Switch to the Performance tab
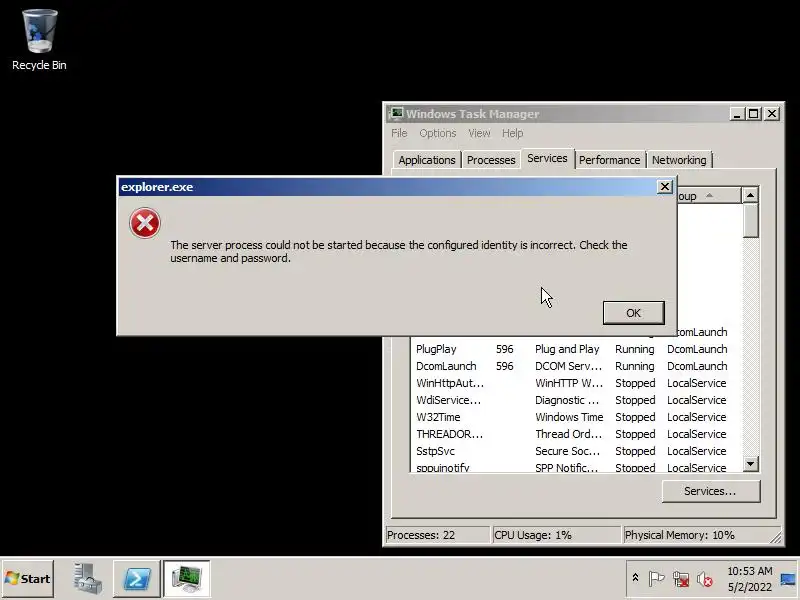The height and width of the screenshot is (600, 800). pyautogui.click(x=609, y=160)
